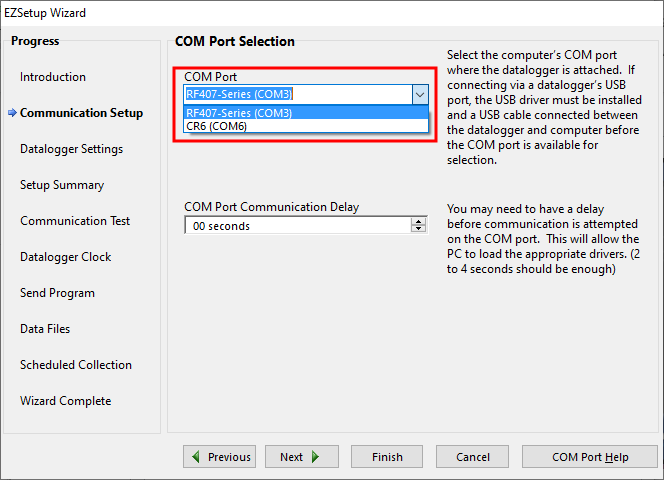Select the Scheduled Collection step
Screen dimensions: 664x480
(76, 365)
